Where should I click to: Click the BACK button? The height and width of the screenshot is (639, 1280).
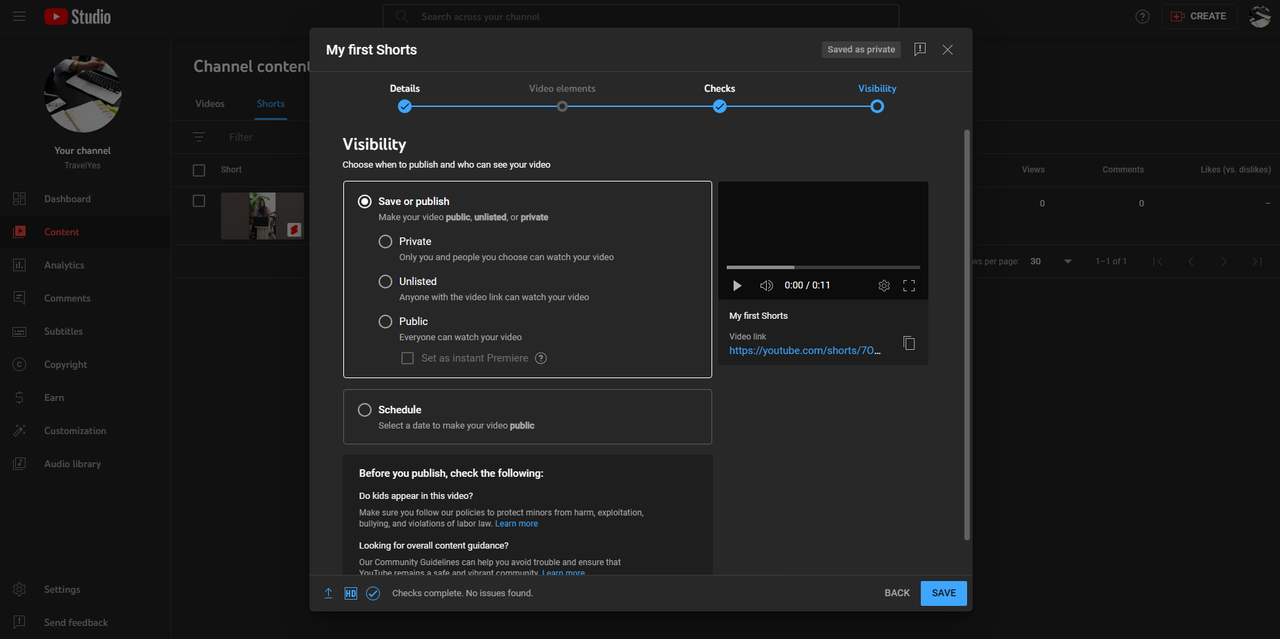(x=897, y=593)
